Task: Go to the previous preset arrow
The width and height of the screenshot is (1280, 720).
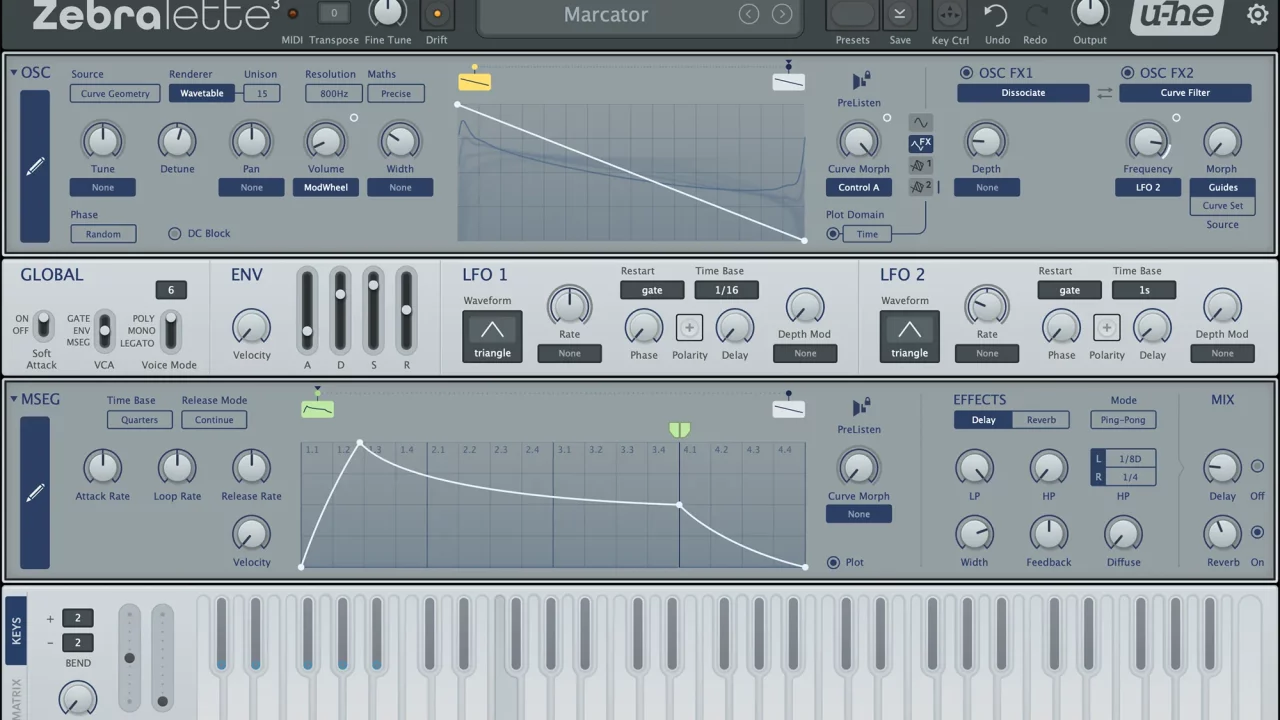Action: 749,14
